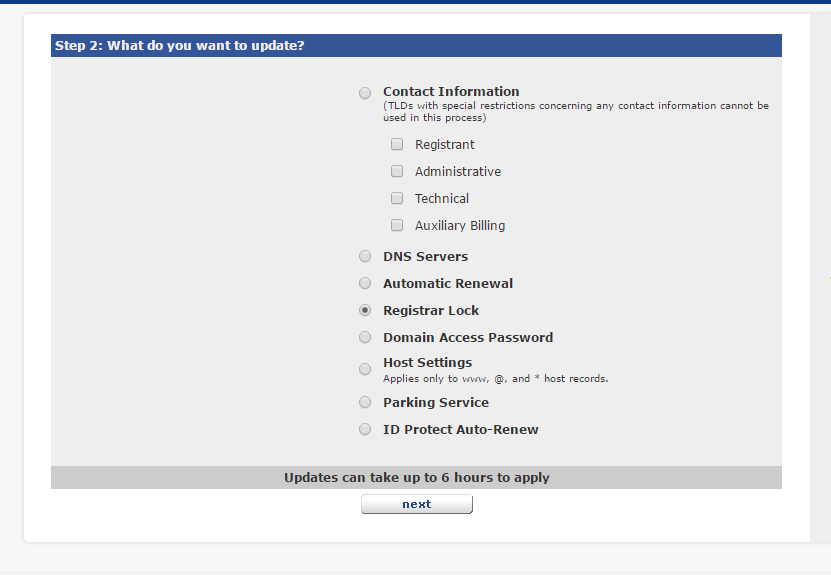
Task: Click the Parking Service label
Action: click(436, 403)
